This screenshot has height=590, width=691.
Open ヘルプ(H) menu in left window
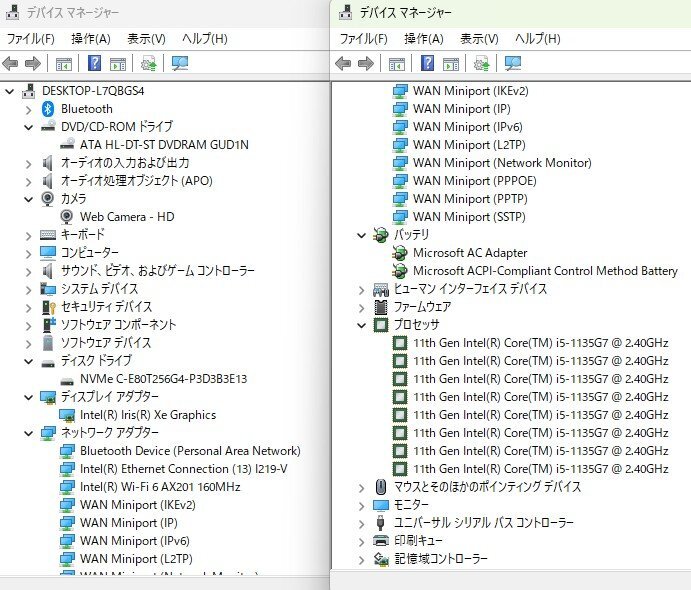[x=205, y=39]
